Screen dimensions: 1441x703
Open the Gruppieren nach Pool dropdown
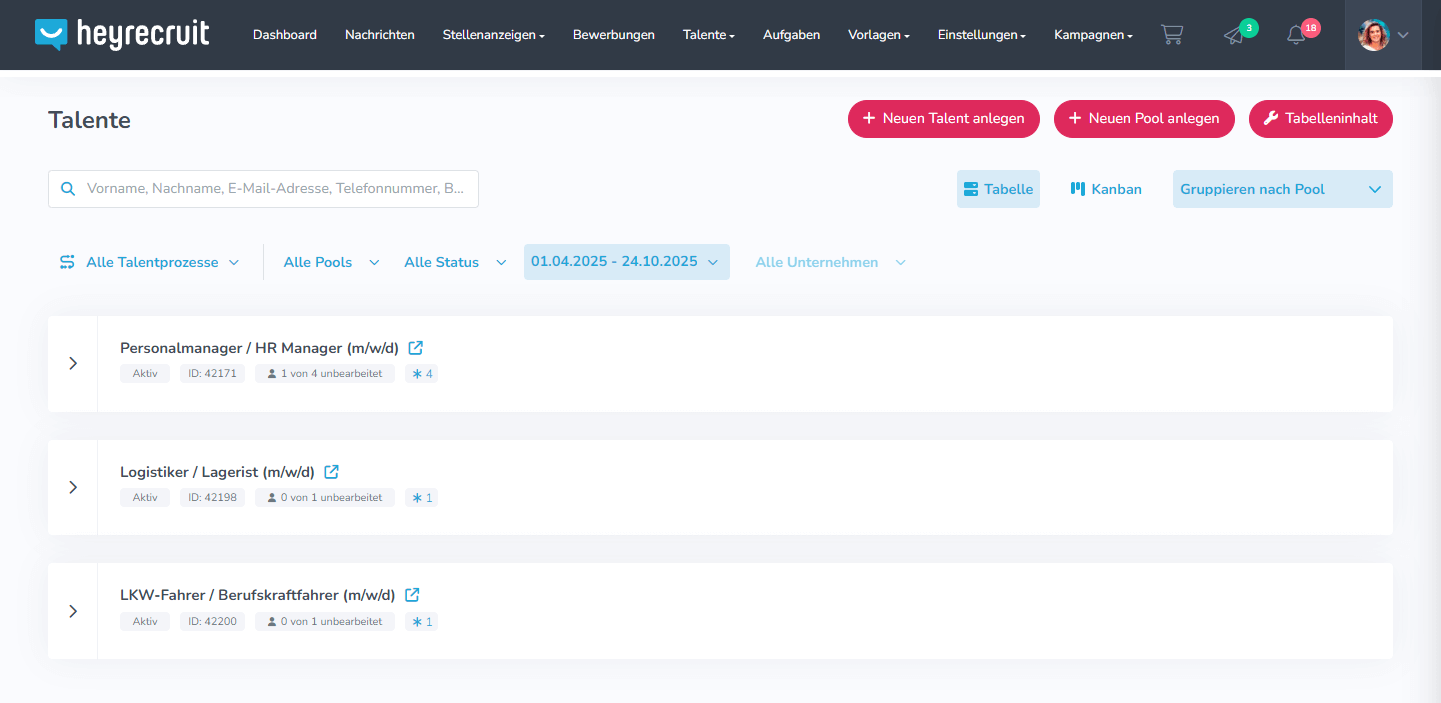click(1282, 189)
